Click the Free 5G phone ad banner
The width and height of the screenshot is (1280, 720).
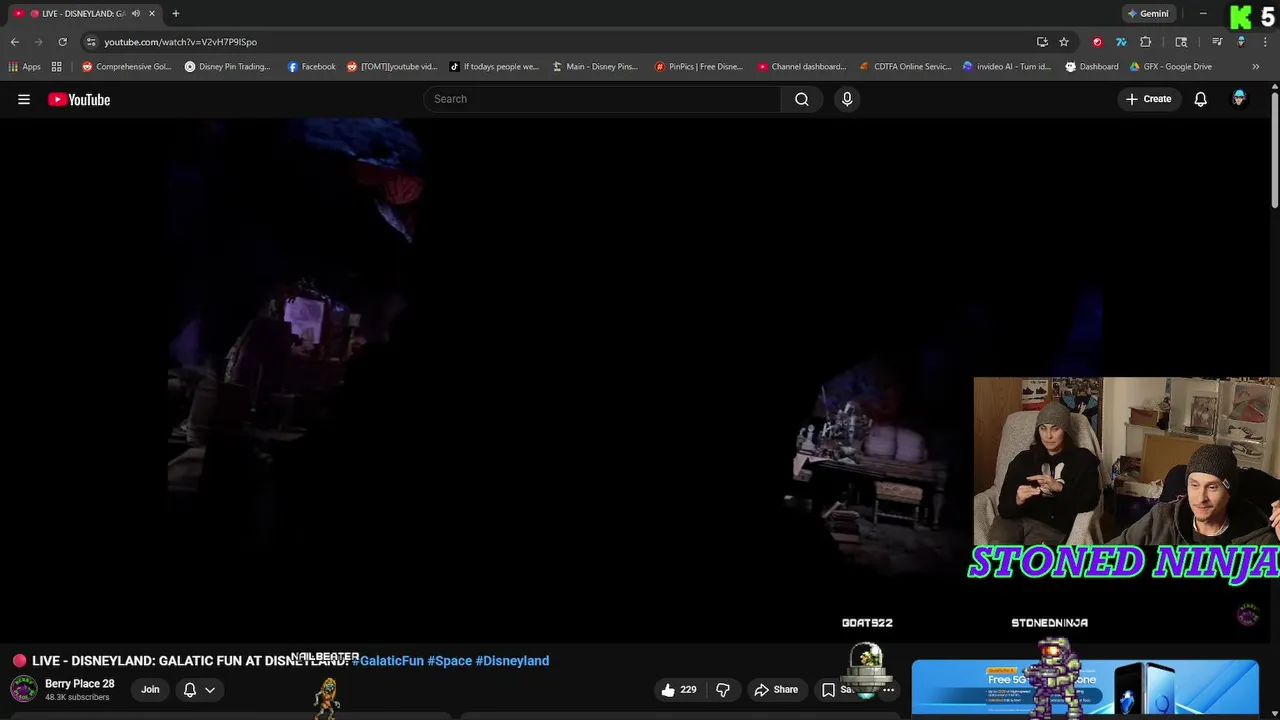pos(1085,687)
